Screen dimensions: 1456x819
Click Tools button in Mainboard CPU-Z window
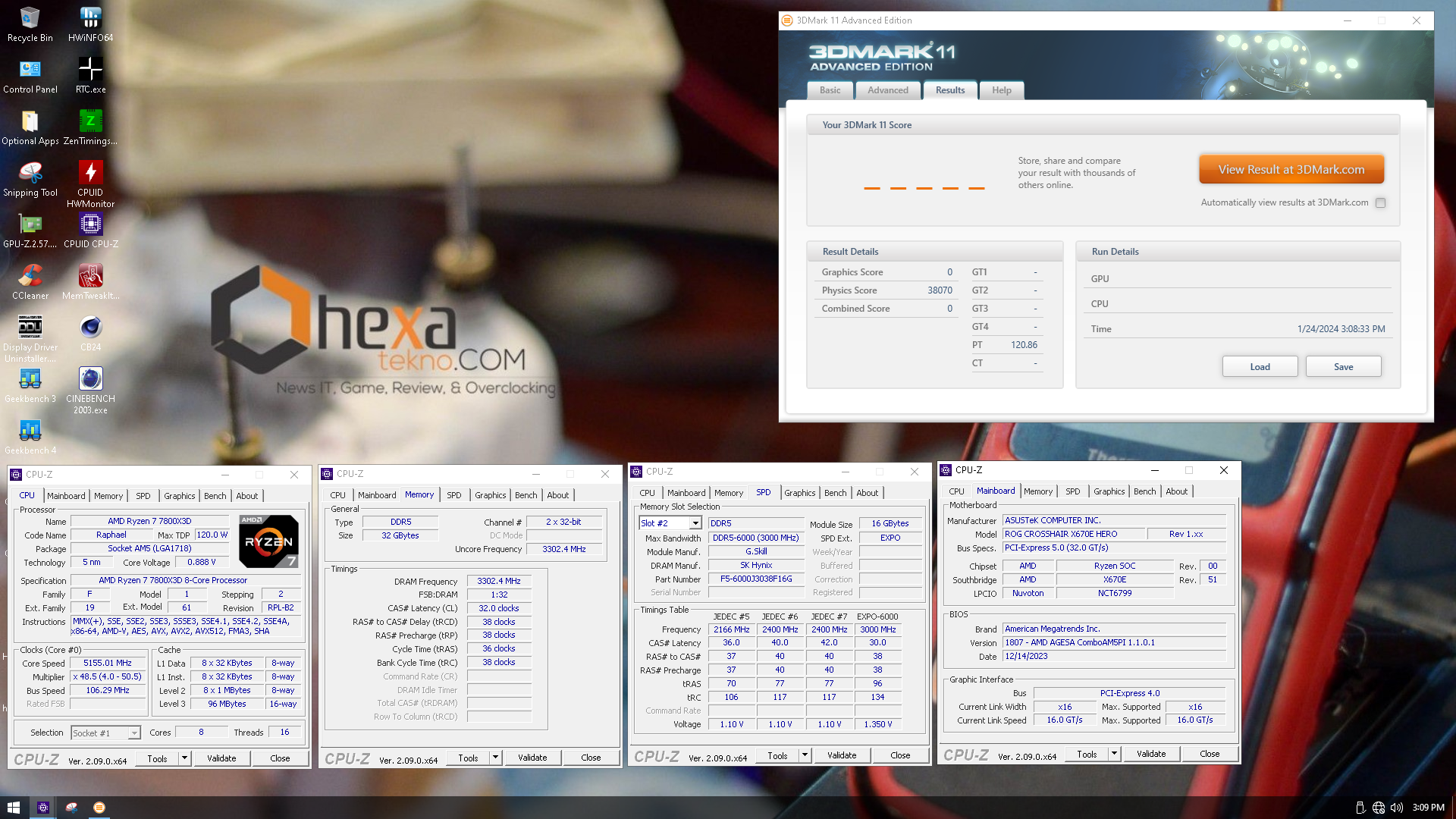click(1087, 754)
